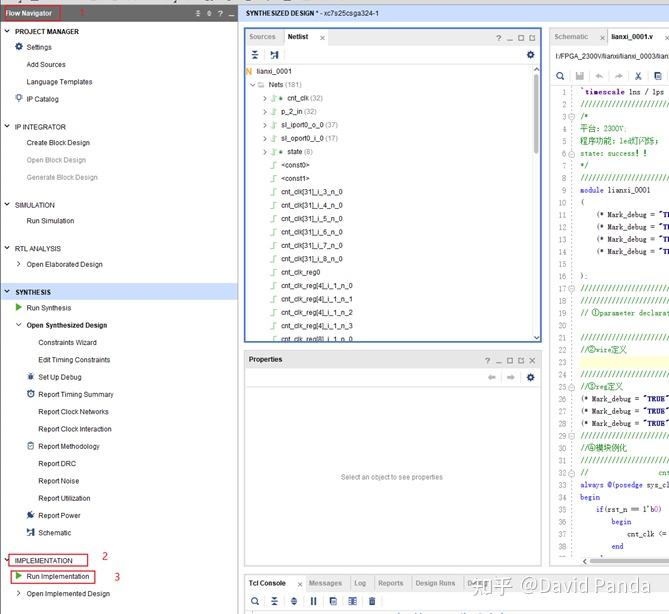This screenshot has width=669, height=614.
Task: Expand the cnt_clk (32) net bus
Action: (x=265, y=98)
